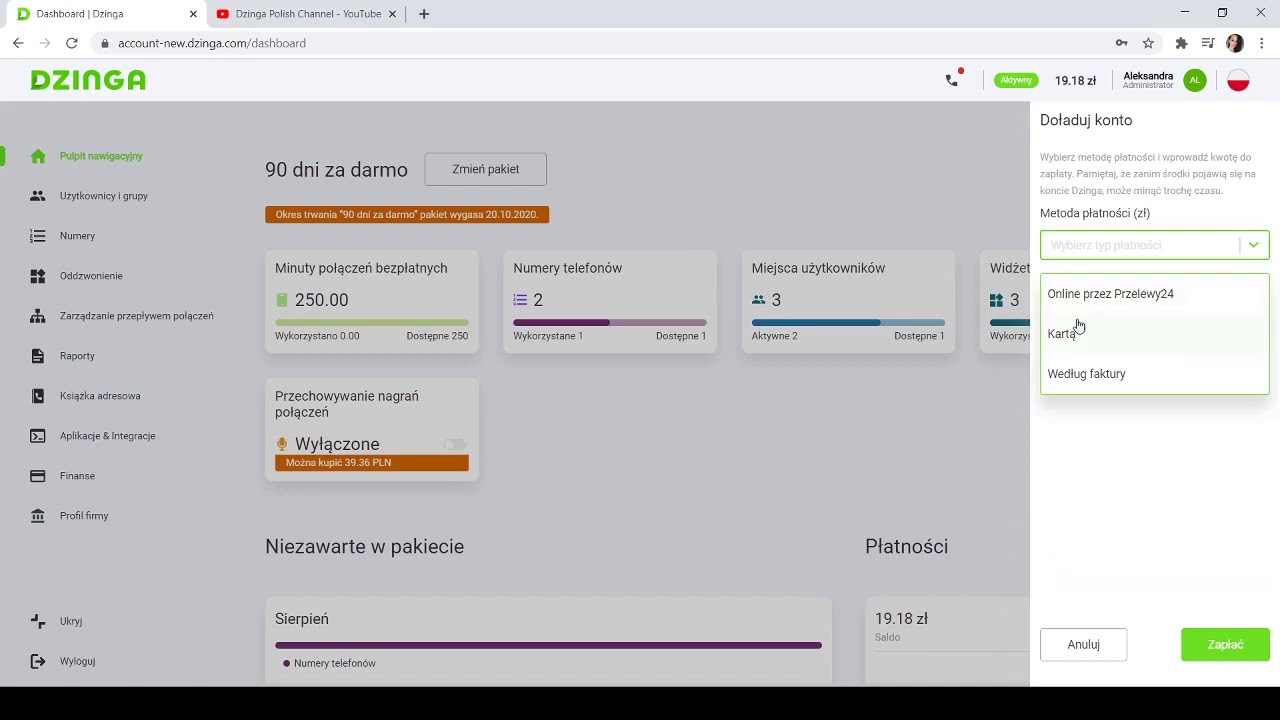Click the Aleksandra Administrator user name
This screenshot has height=720, width=1280.
1148,80
